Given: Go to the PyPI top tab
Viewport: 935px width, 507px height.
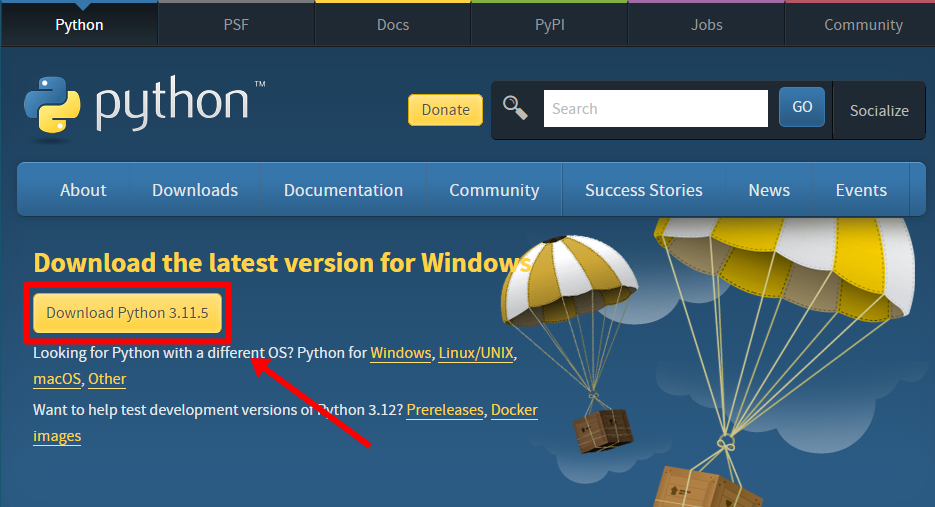Looking at the screenshot, I should pos(550,24).
